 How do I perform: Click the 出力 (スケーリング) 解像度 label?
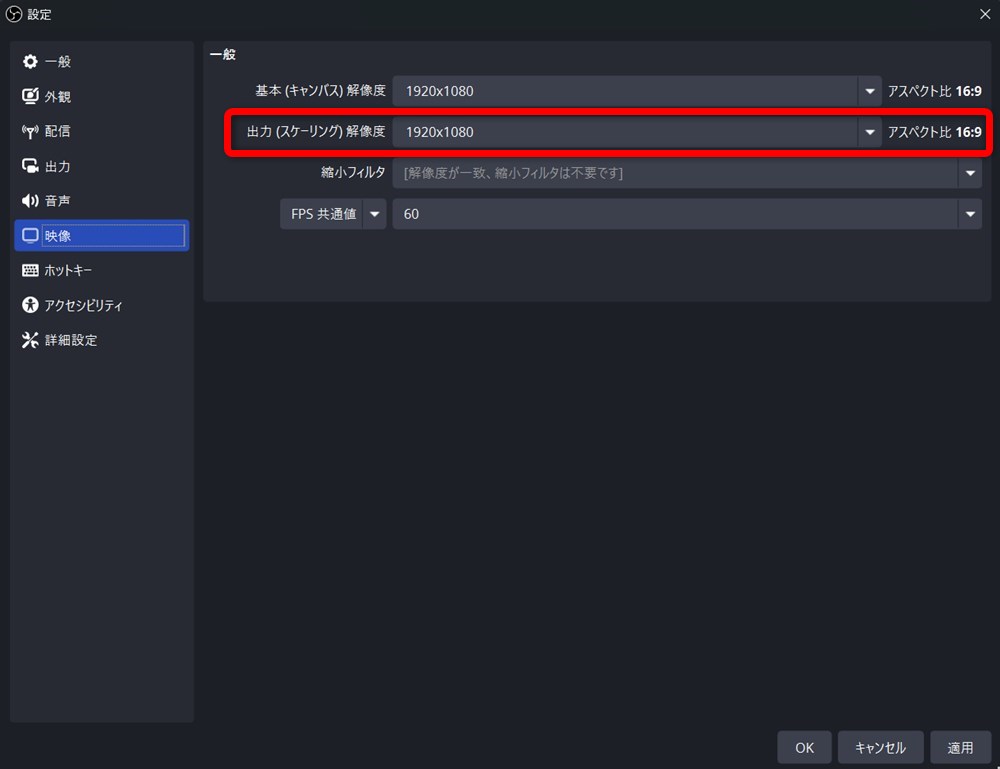point(316,132)
